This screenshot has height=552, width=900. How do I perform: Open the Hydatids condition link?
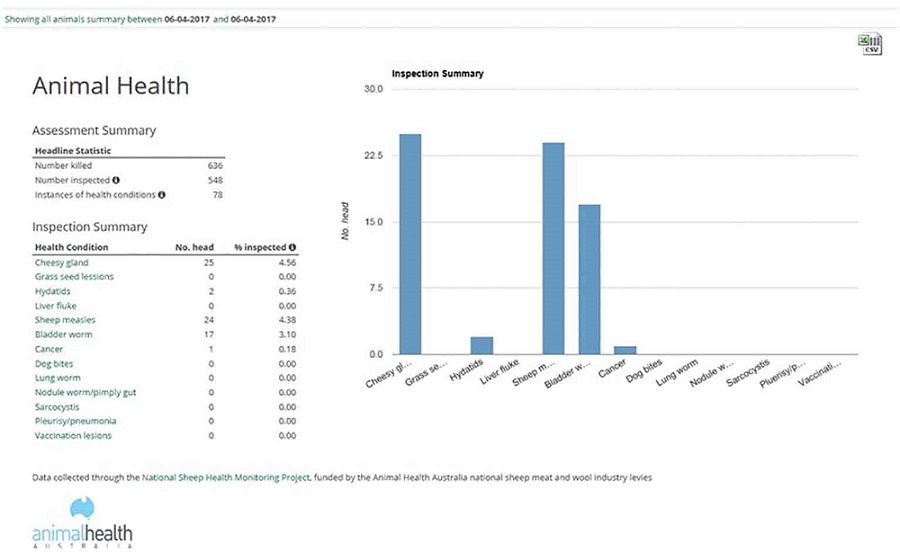53,291
